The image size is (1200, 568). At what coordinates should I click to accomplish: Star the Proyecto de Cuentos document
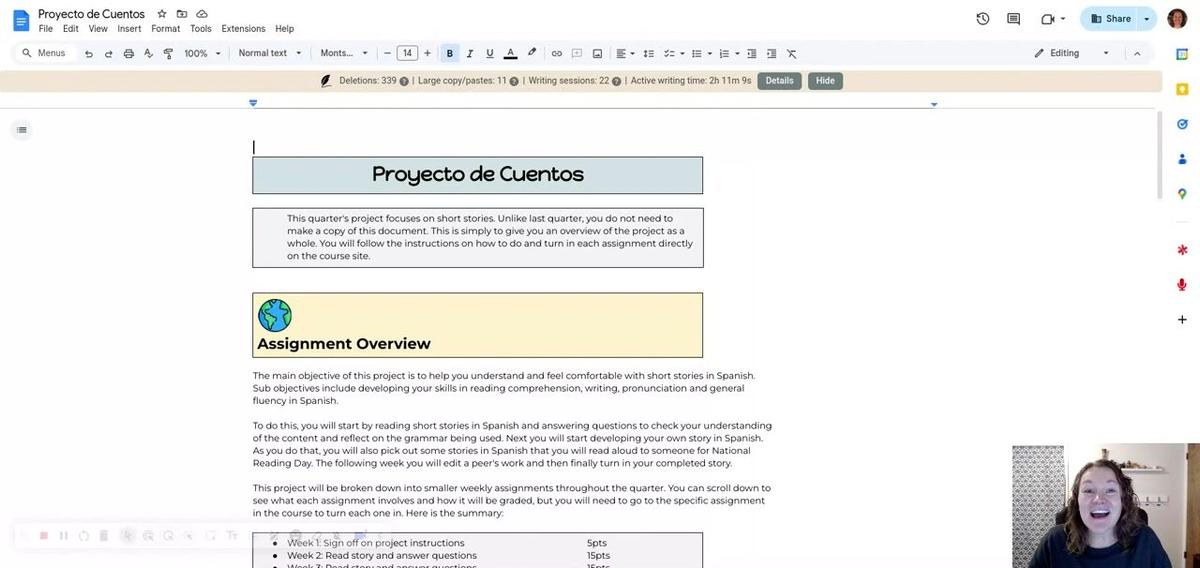click(x=162, y=14)
